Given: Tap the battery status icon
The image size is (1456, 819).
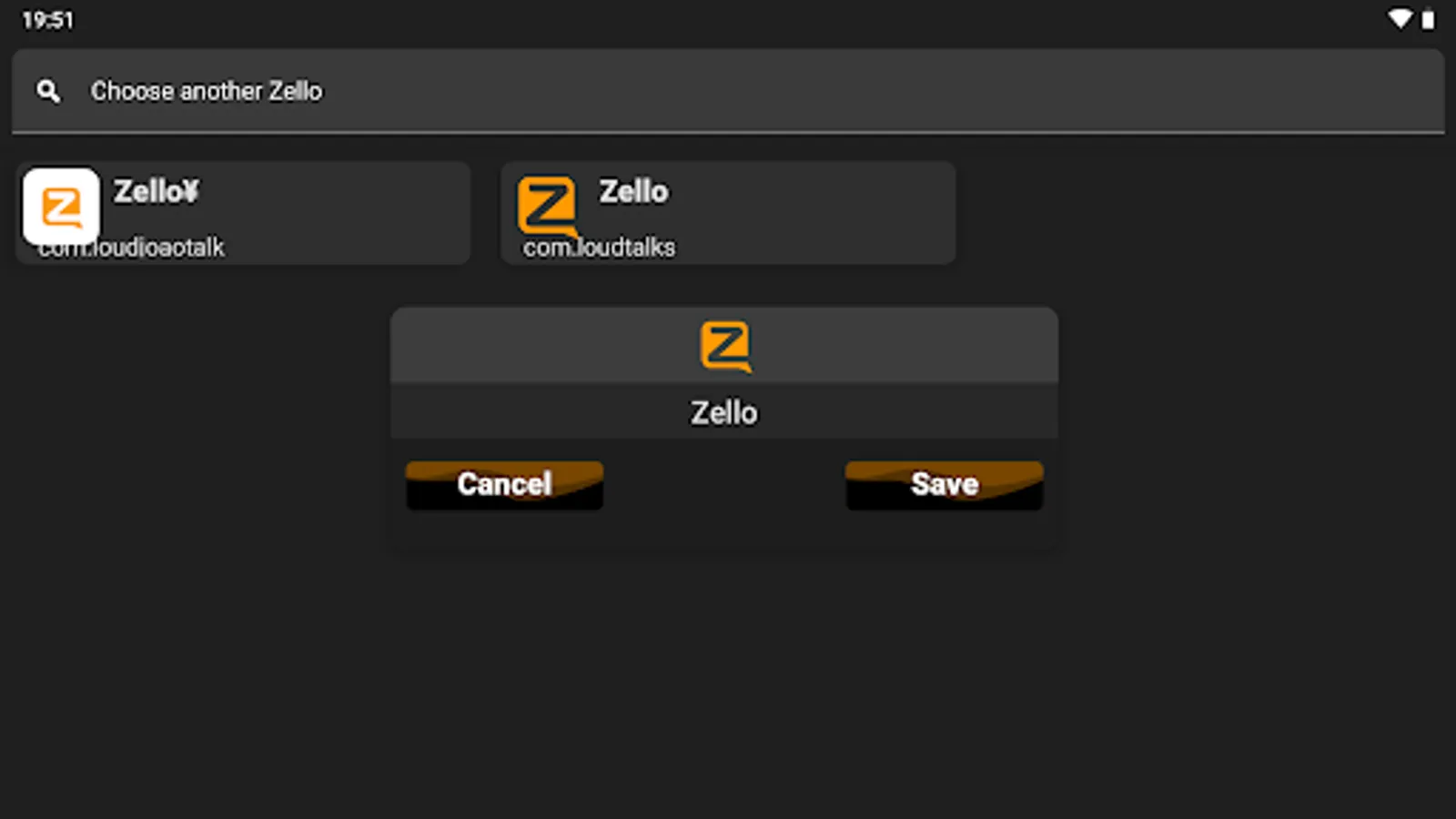Looking at the screenshot, I should [x=1429, y=19].
